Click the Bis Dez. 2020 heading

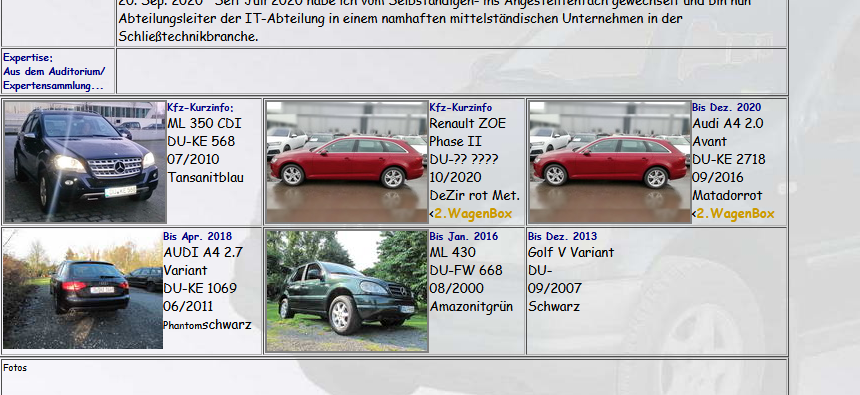727,107
